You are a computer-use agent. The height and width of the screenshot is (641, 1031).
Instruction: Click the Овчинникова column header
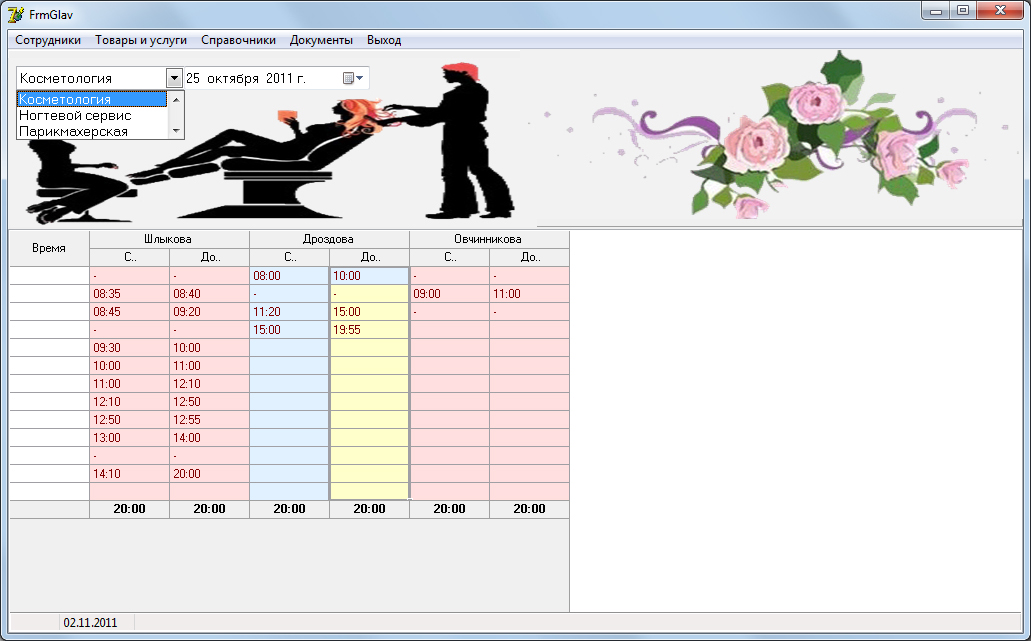[489, 239]
